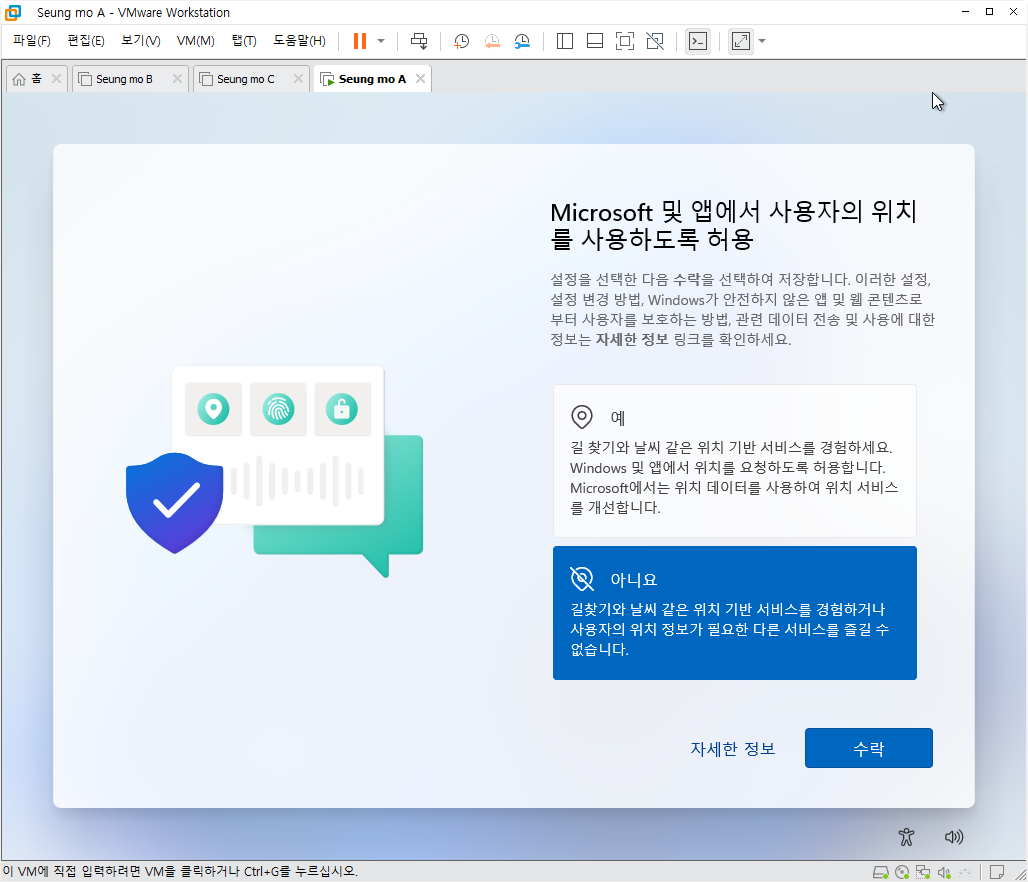
Task: Open the 보기(V) menu
Action: (x=141, y=41)
